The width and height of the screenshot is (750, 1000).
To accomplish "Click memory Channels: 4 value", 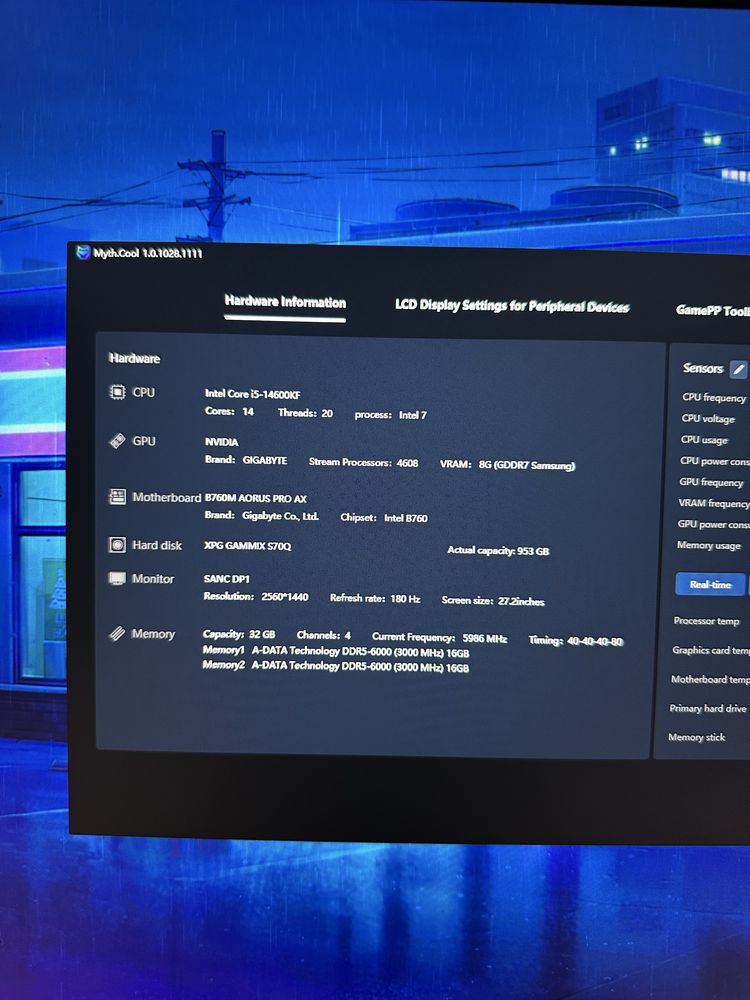I will tap(324, 635).
